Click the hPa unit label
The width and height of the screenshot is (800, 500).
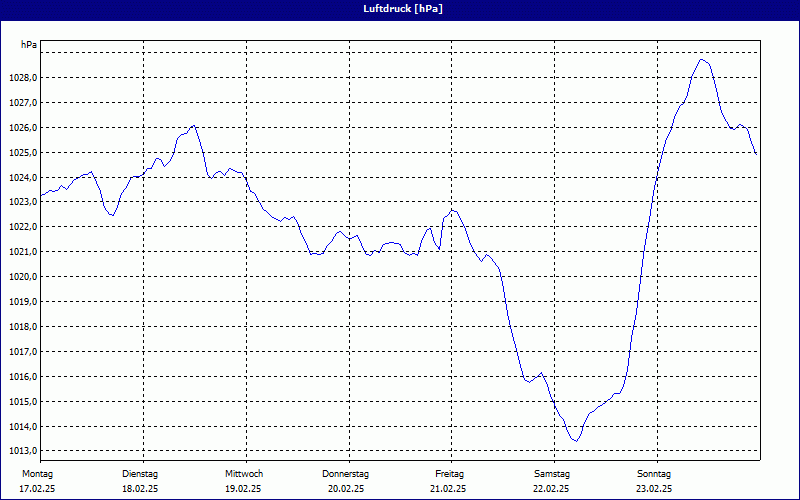tap(29, 45)
